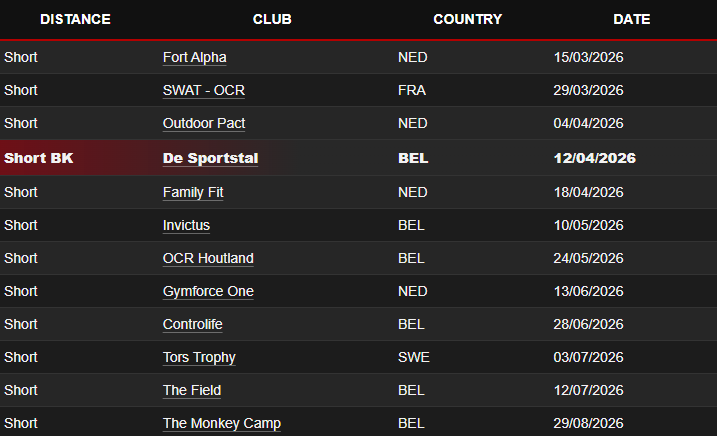Click the COUNTRY column header
The height and width of the screenshot is (436, 717).
[467, 19]
